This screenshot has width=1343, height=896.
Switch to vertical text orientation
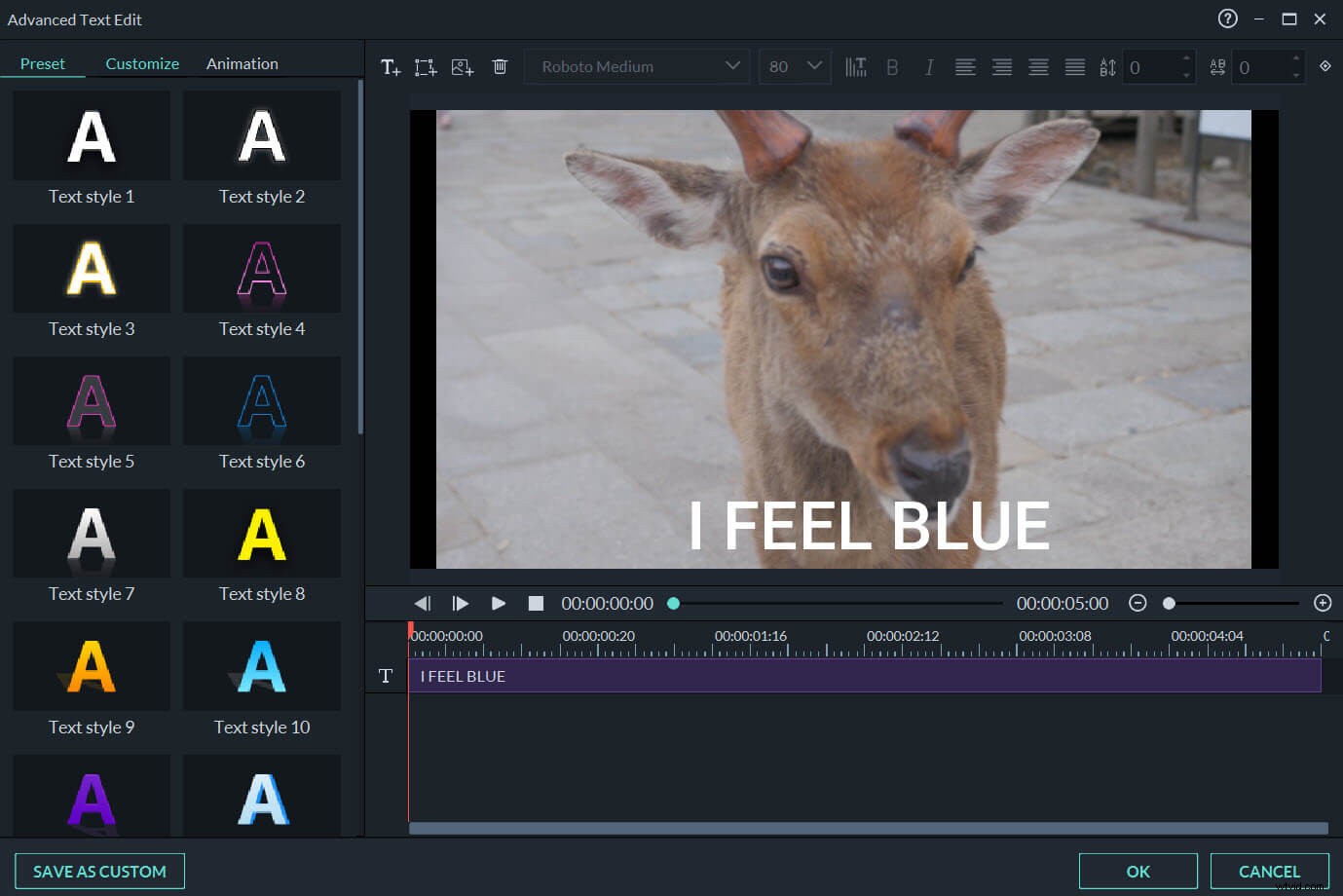[856, 66]
